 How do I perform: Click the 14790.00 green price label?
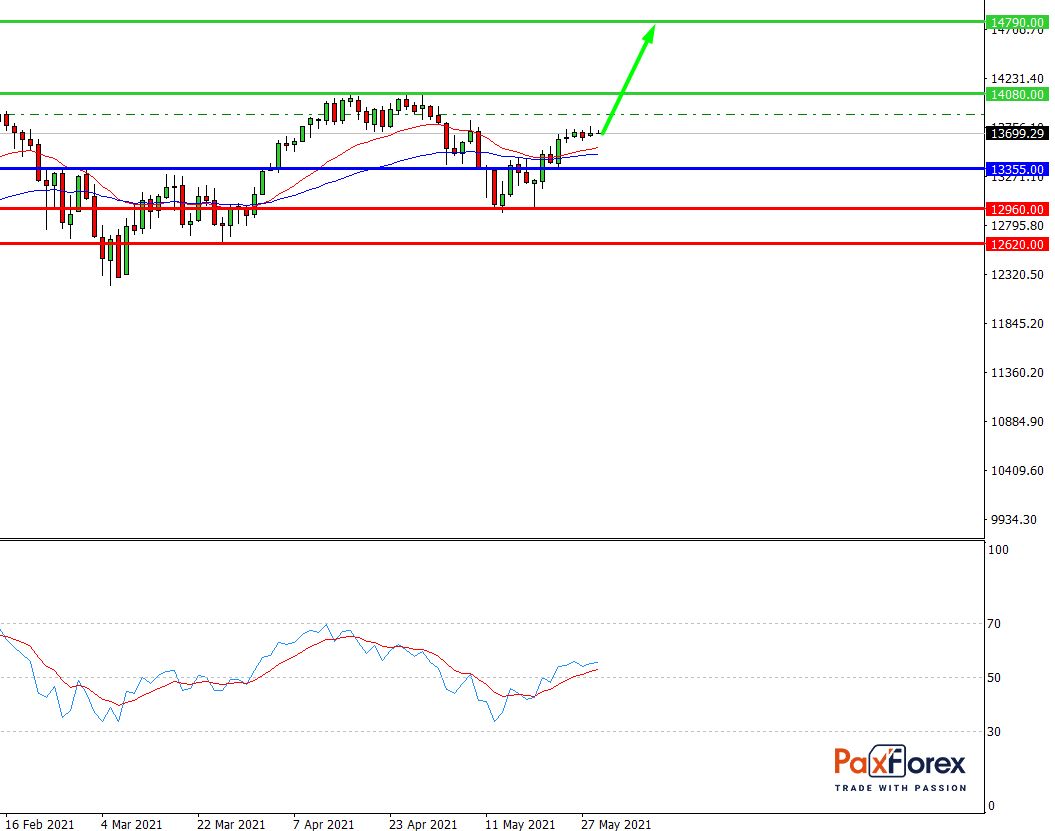(1017, 22)
